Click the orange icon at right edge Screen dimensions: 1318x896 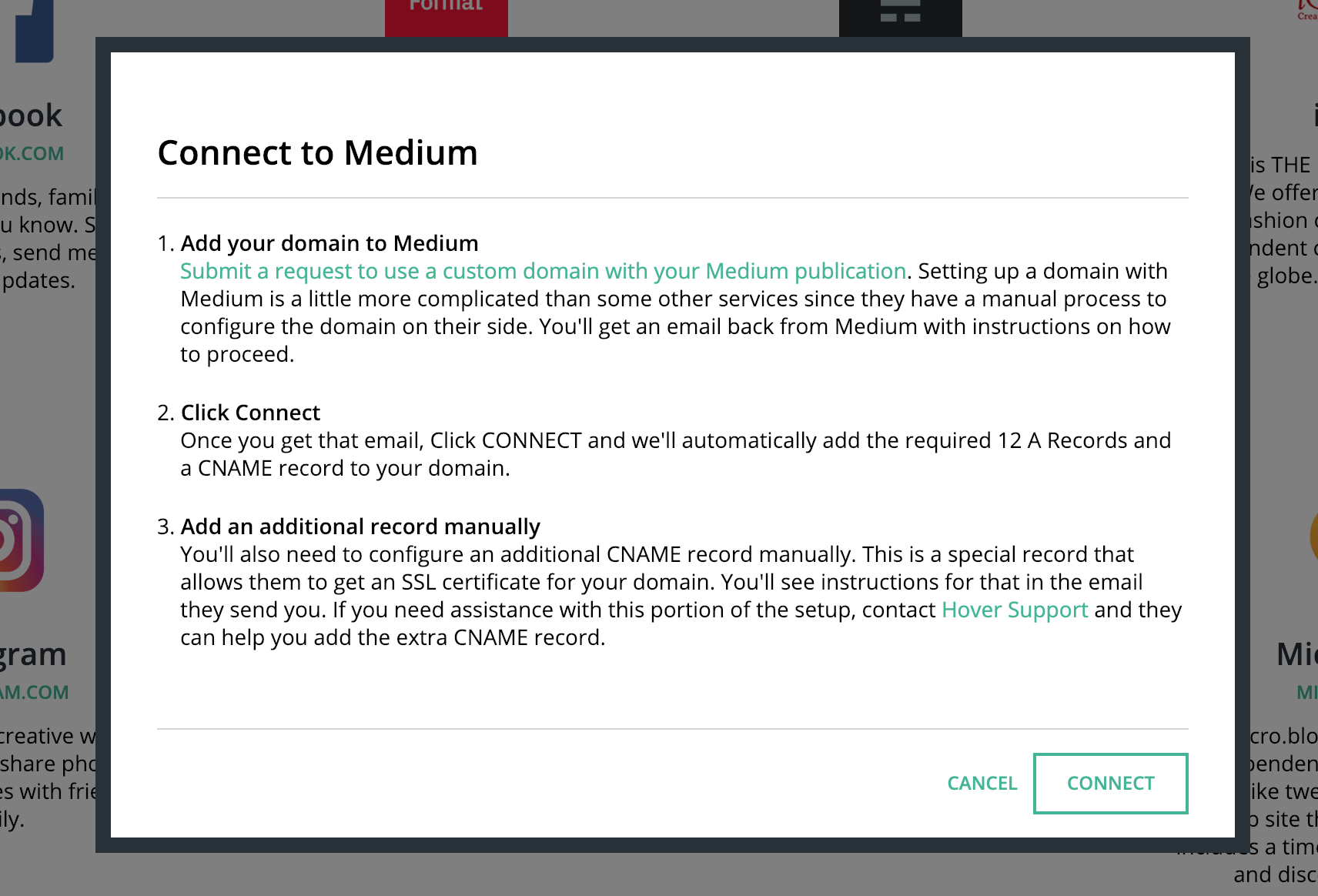(x=1313, y=537)
